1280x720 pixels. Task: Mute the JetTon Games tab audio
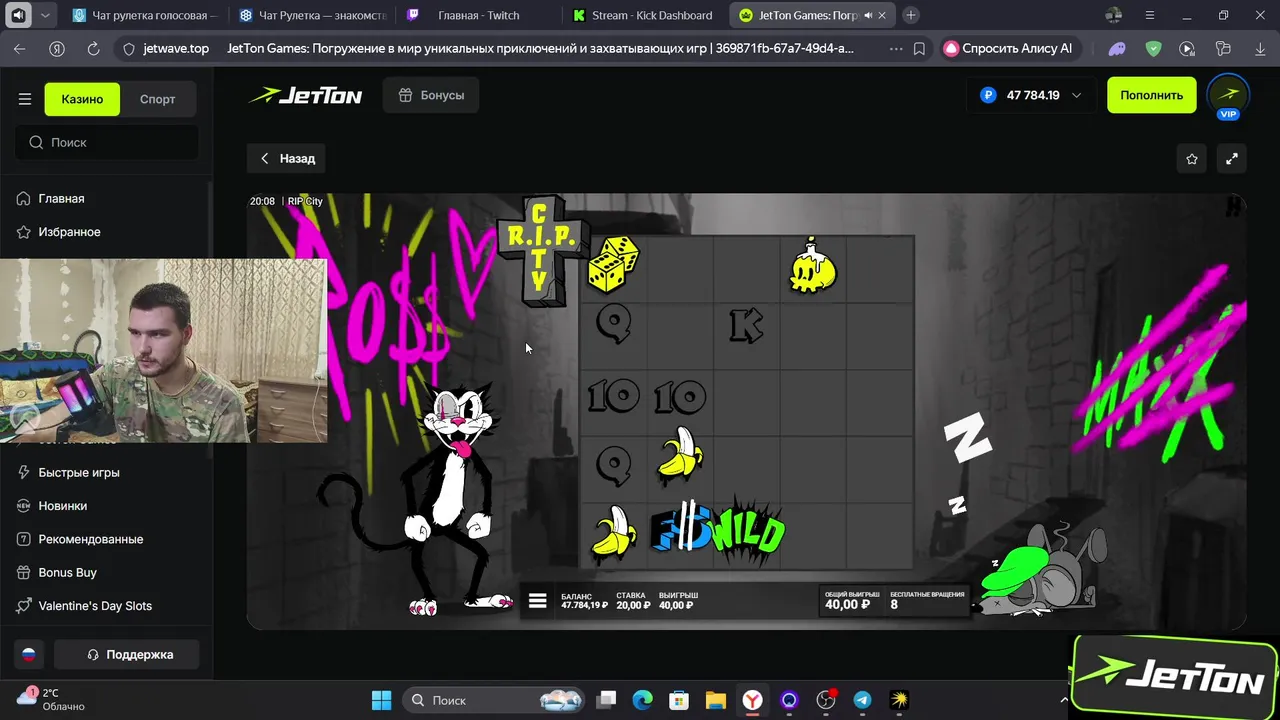click(867, 16)
